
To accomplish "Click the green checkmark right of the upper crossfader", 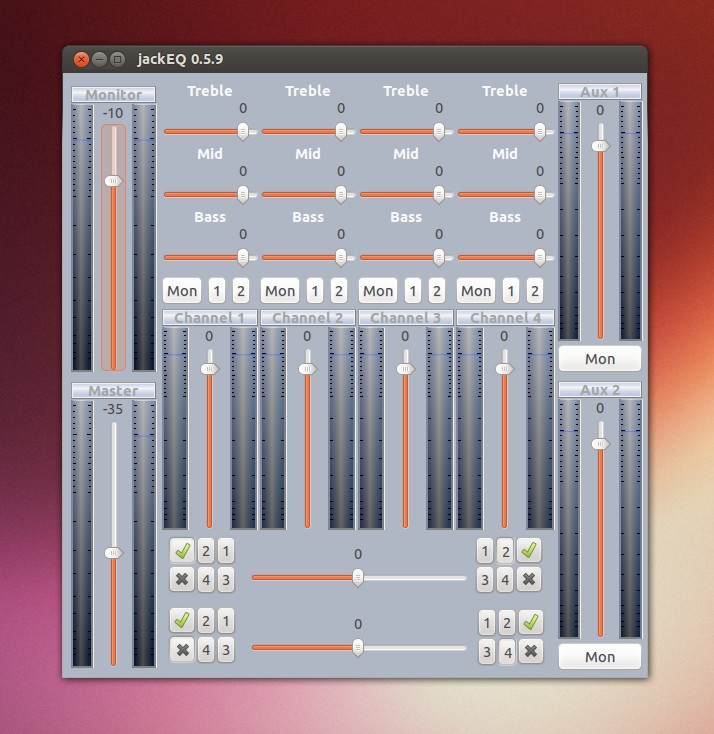I will [529, 550].
